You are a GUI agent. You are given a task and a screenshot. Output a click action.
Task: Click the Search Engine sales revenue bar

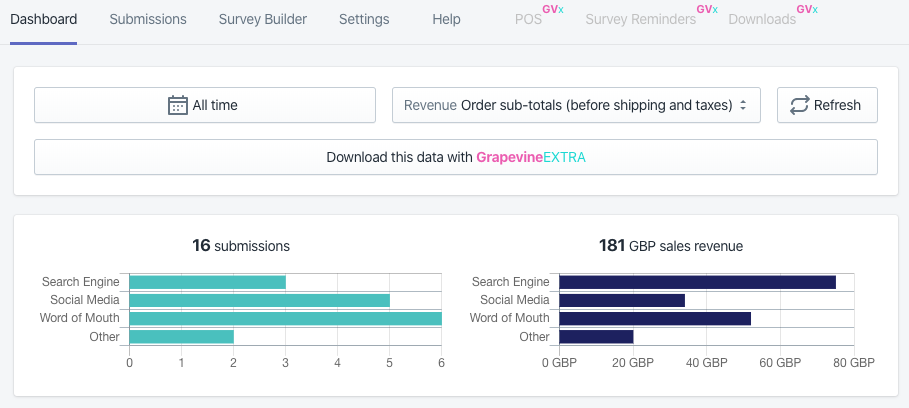(697, 282)
